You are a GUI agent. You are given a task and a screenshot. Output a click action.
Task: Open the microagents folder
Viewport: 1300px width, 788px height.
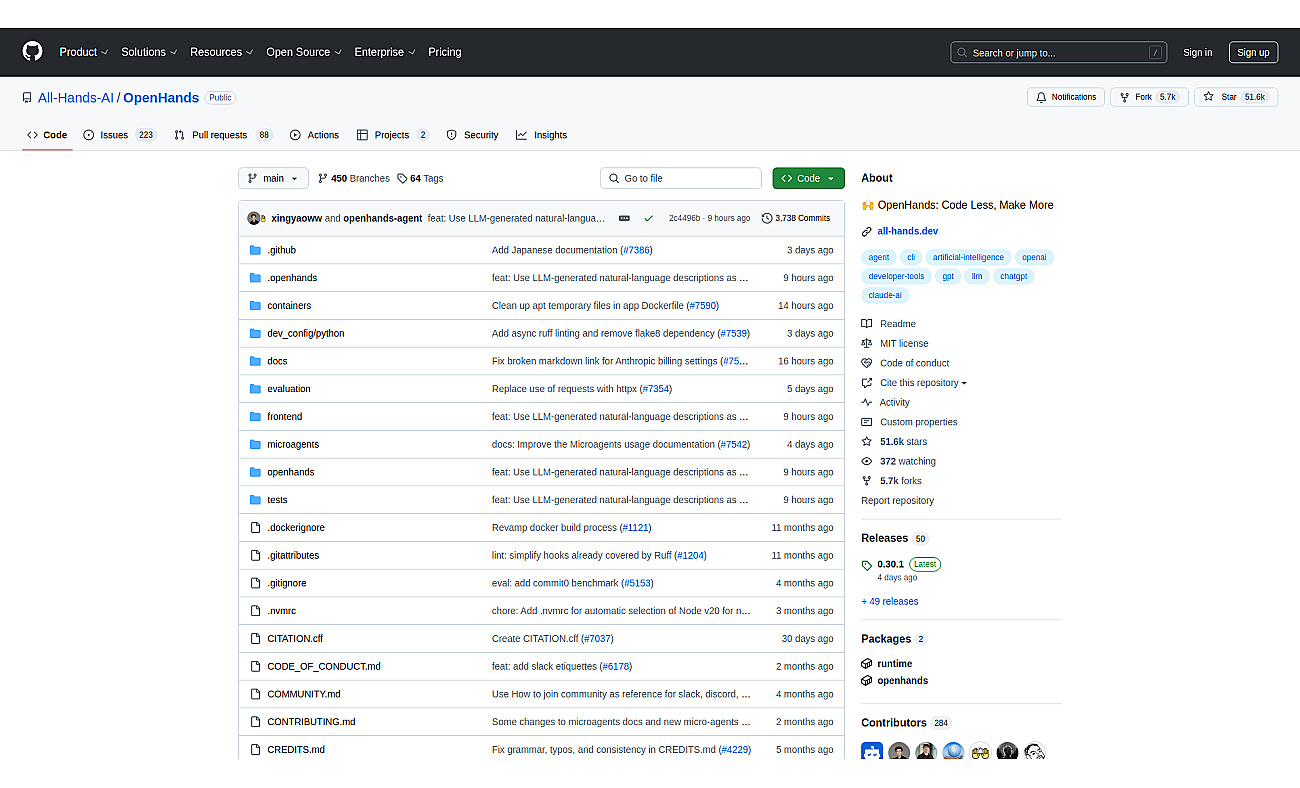(x=293, y=445)
